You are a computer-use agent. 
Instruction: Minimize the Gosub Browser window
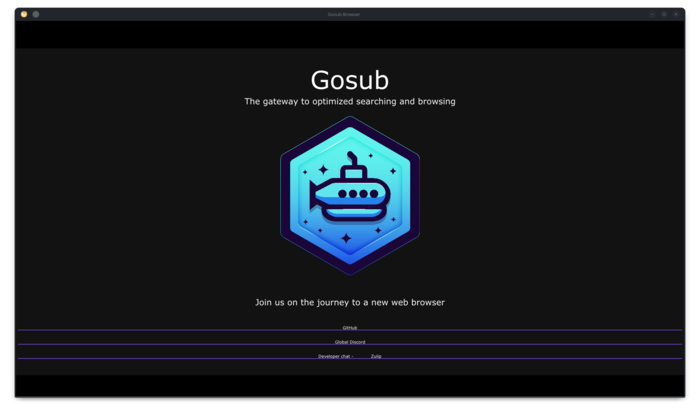[x=652, y=14]
